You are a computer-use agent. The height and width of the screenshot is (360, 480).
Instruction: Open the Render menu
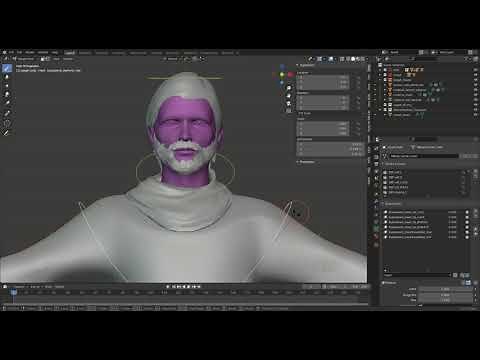tap(30, 52)
